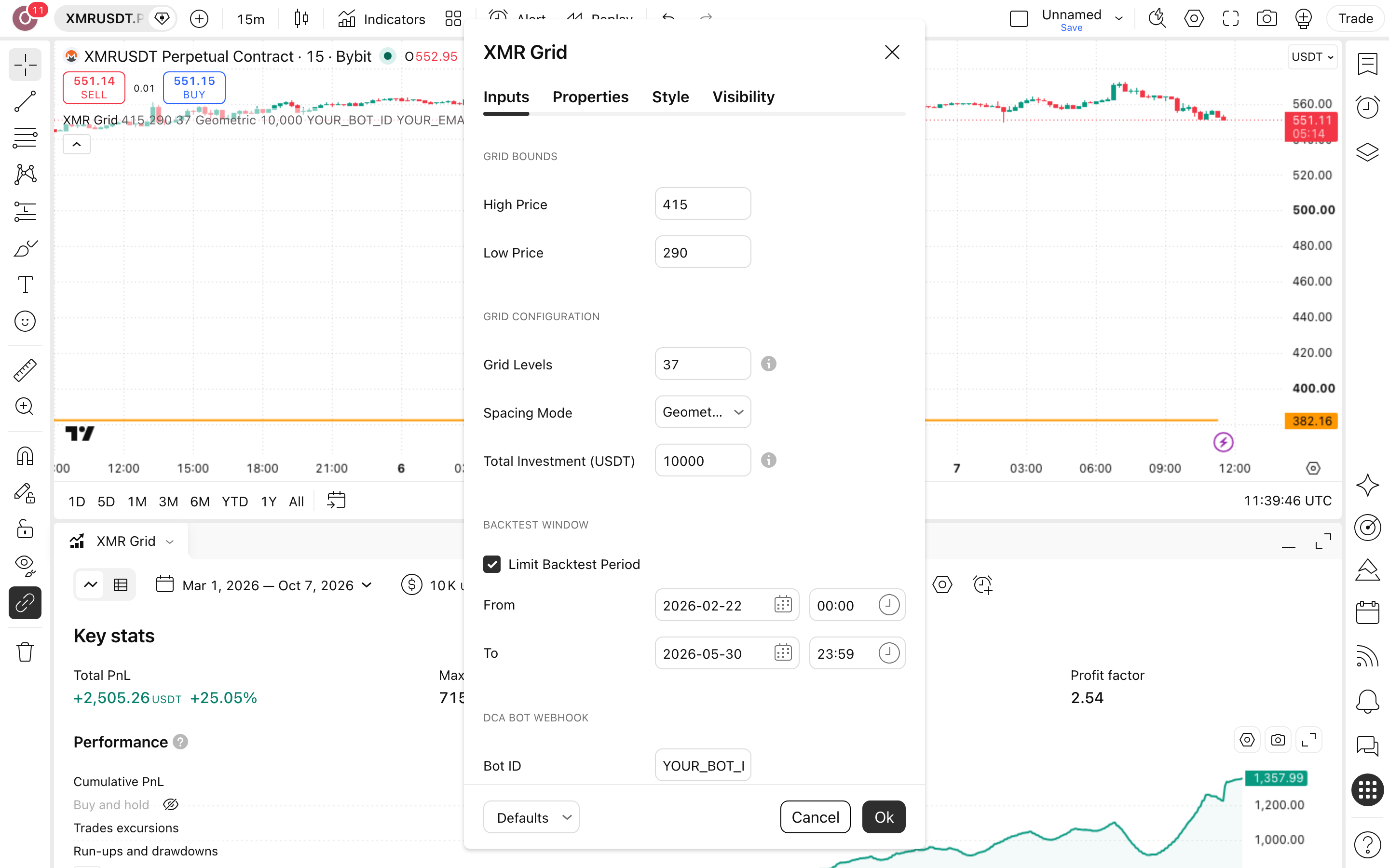This screenshot has height=868, width=1389.
Task: Select the ruler measure tool
Action: tap(25, 370)
